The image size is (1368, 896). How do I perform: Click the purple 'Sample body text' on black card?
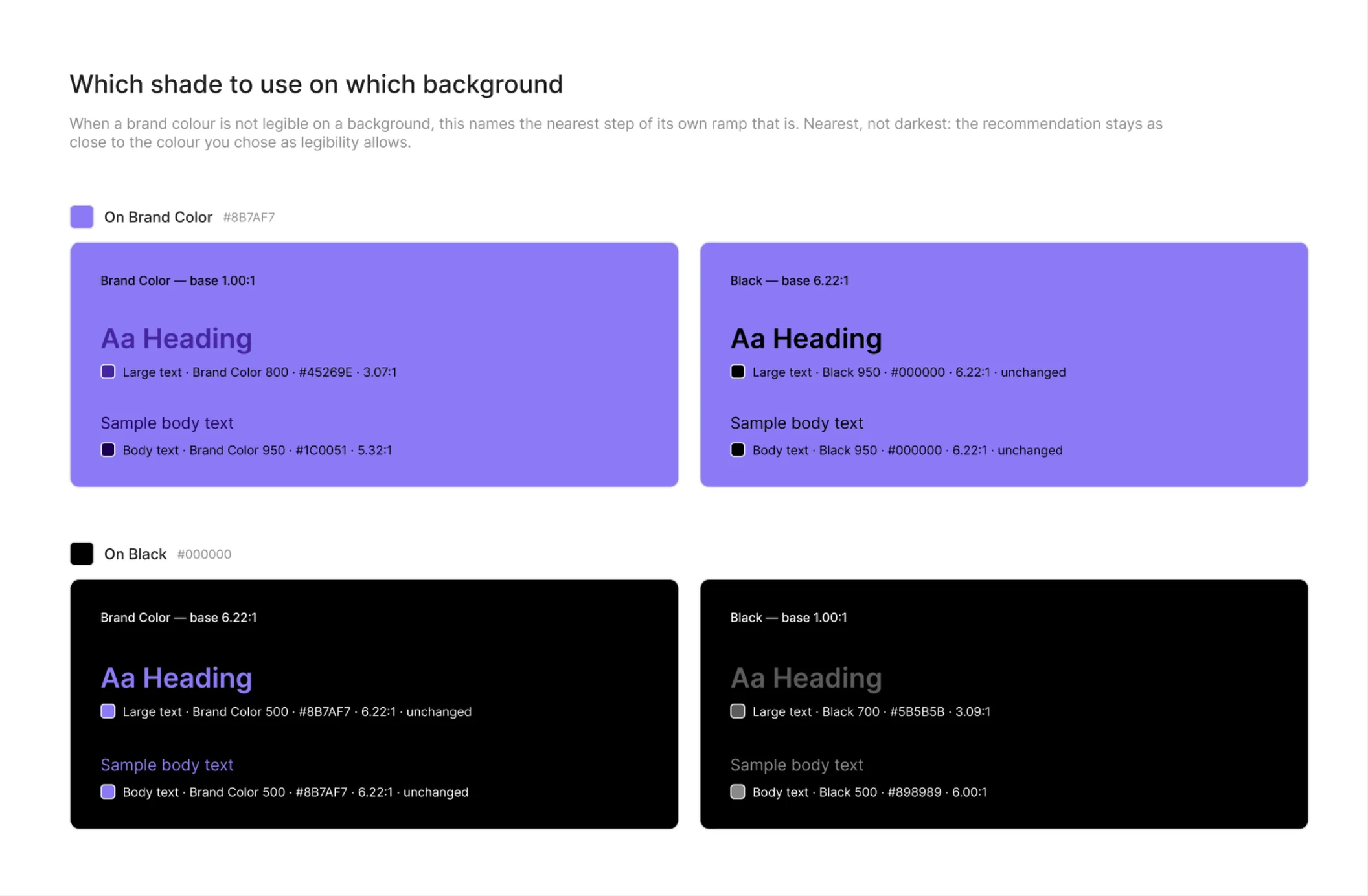point(166,765)
